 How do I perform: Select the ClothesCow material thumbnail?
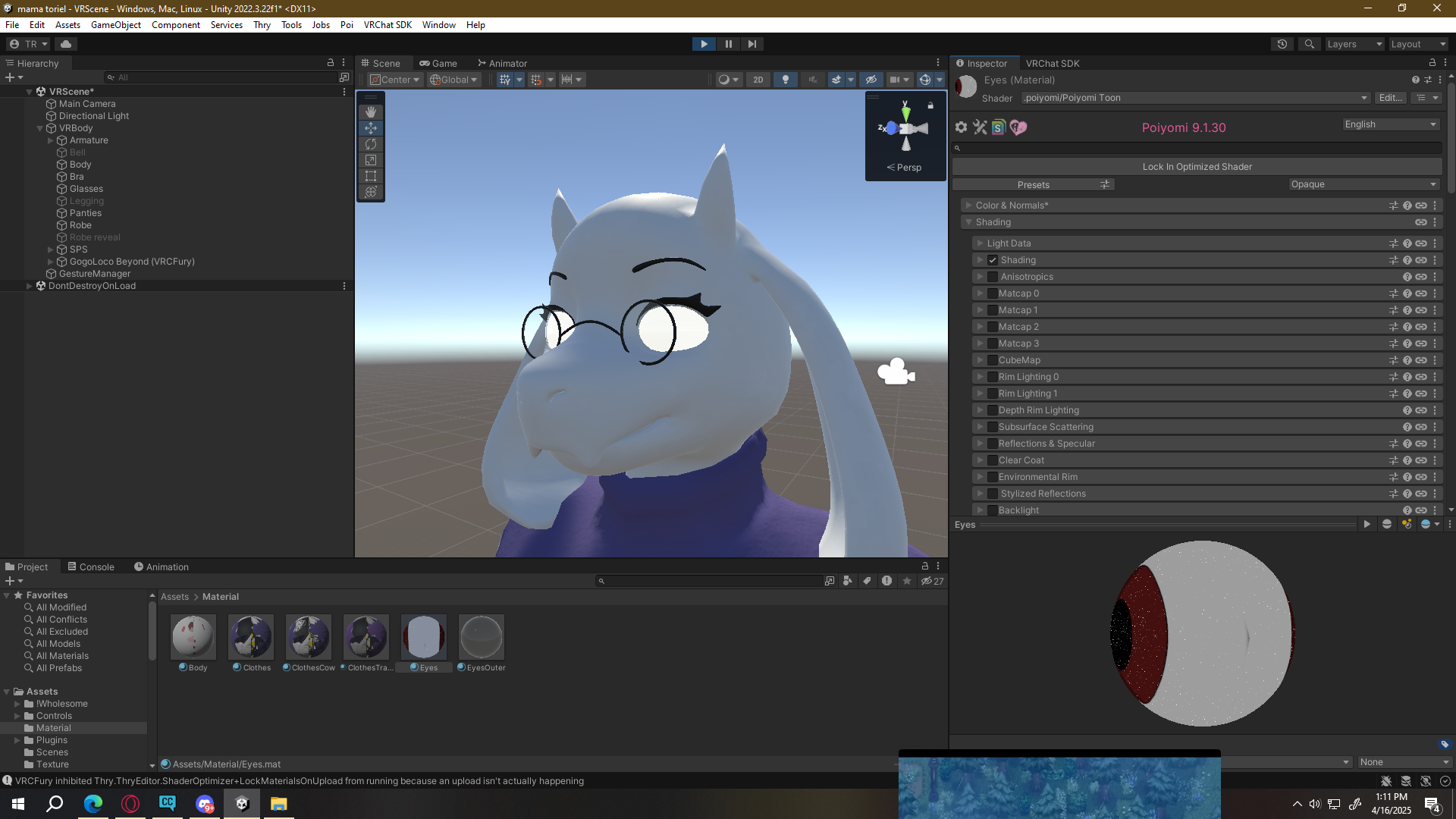(308, 636)
